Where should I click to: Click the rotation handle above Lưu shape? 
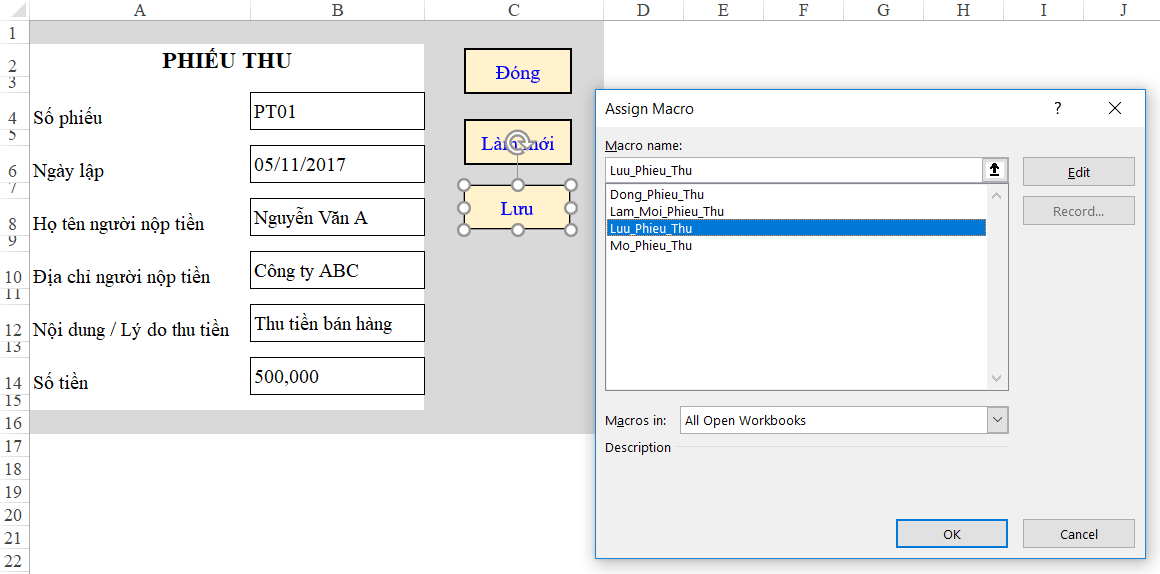coord(518,141)
